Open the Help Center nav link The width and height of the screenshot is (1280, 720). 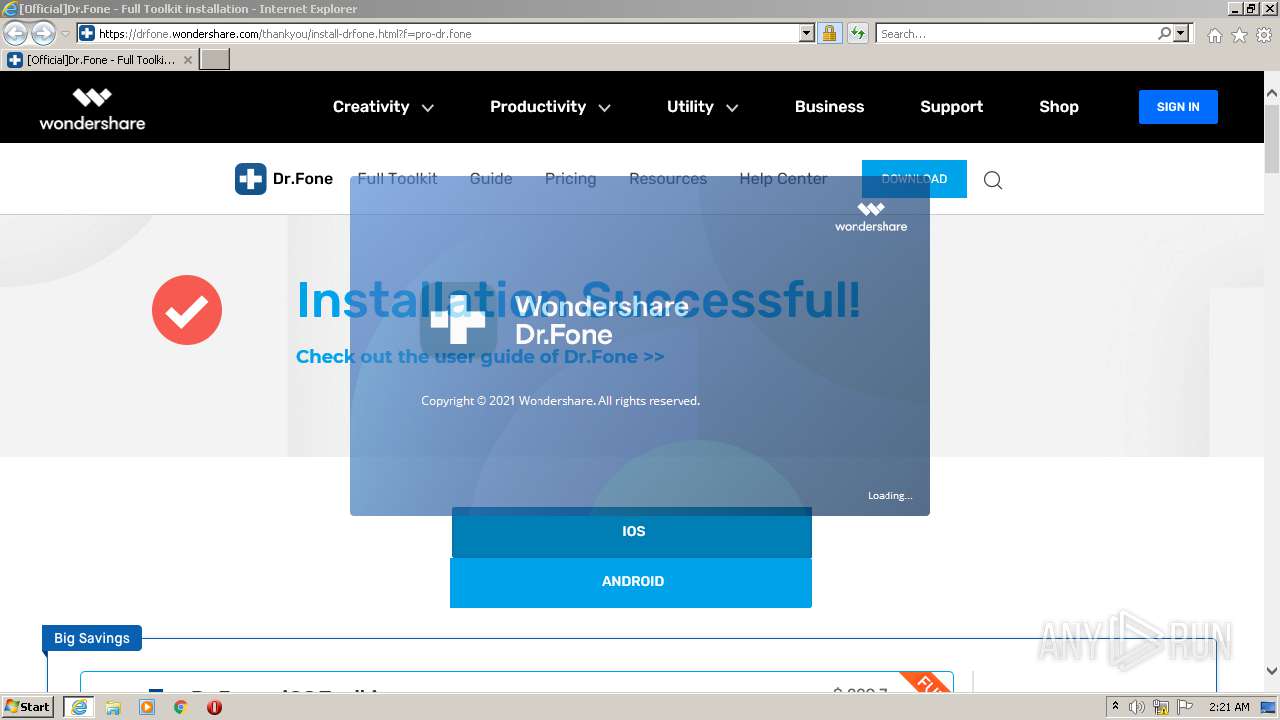pyautogui.click(x=783, y=179)
